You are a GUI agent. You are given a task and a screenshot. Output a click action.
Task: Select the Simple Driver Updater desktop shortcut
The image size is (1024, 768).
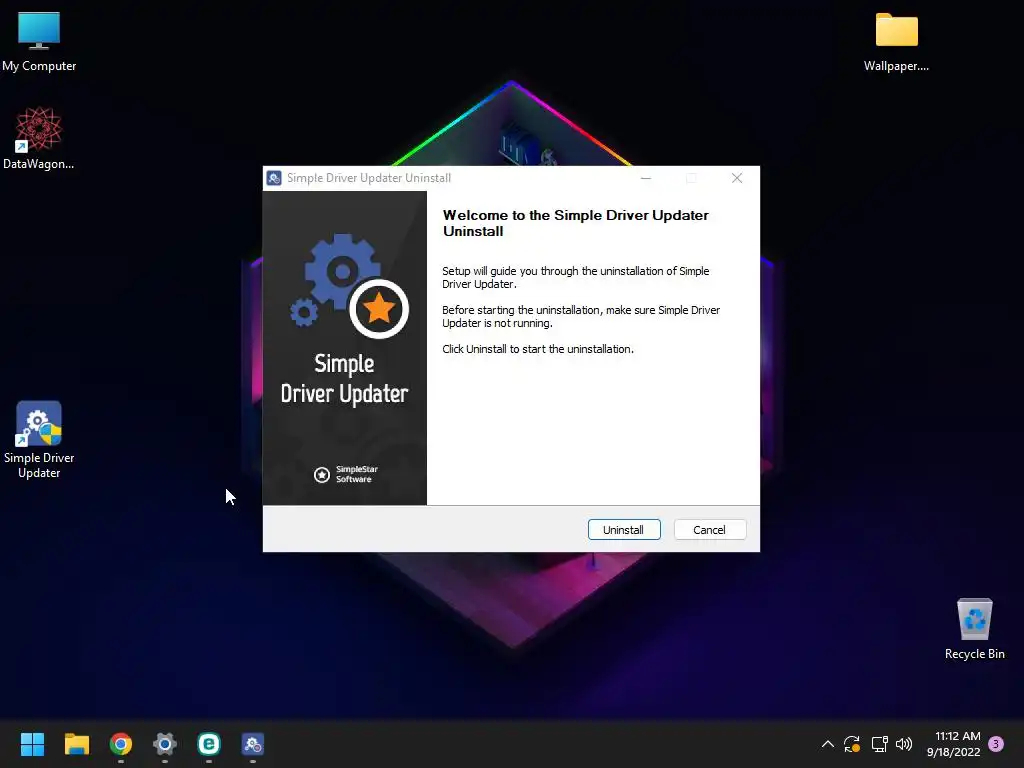point(39,440)
